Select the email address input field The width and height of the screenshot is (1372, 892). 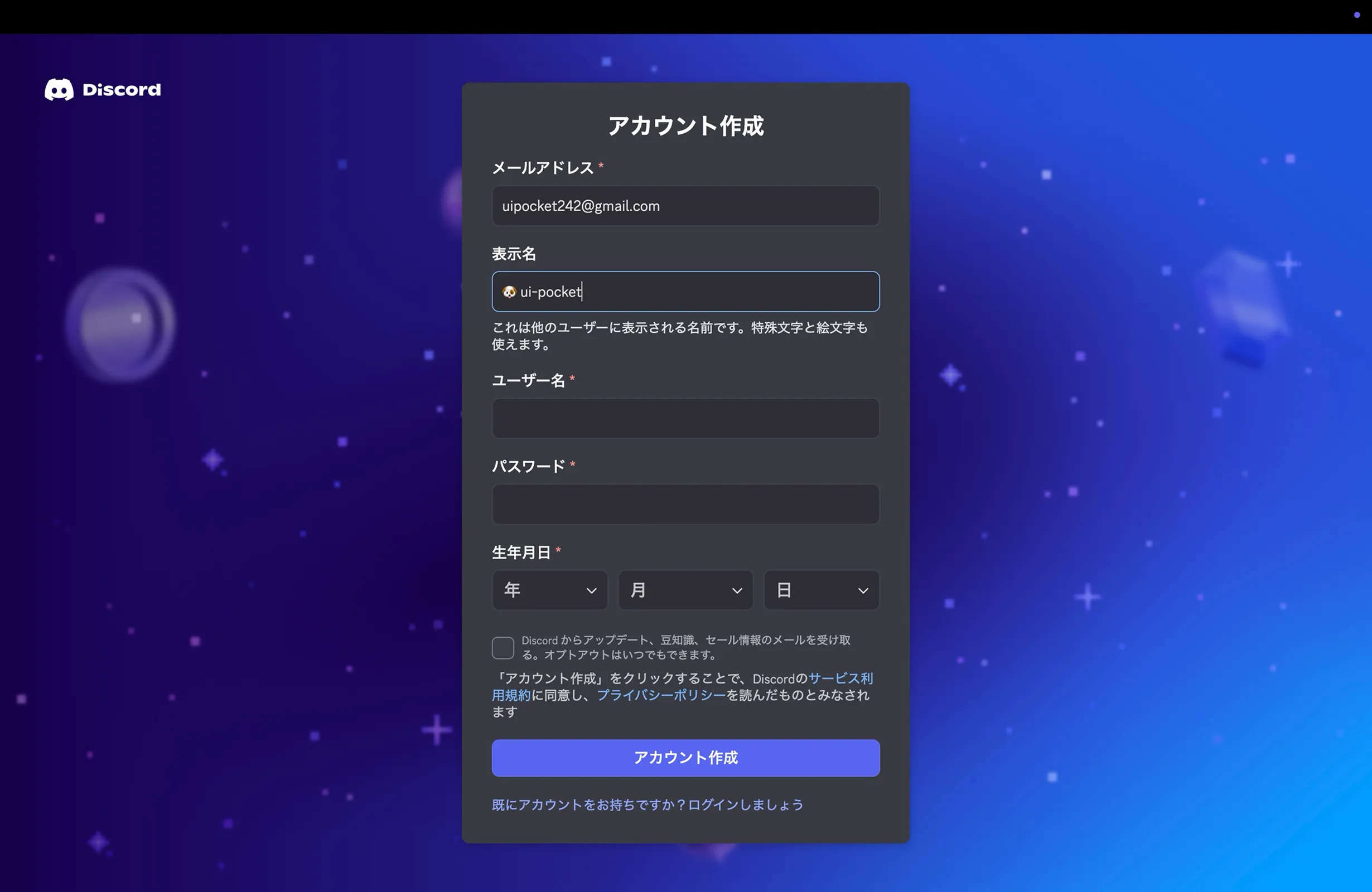pyautogui.click(x=685, y=206)
